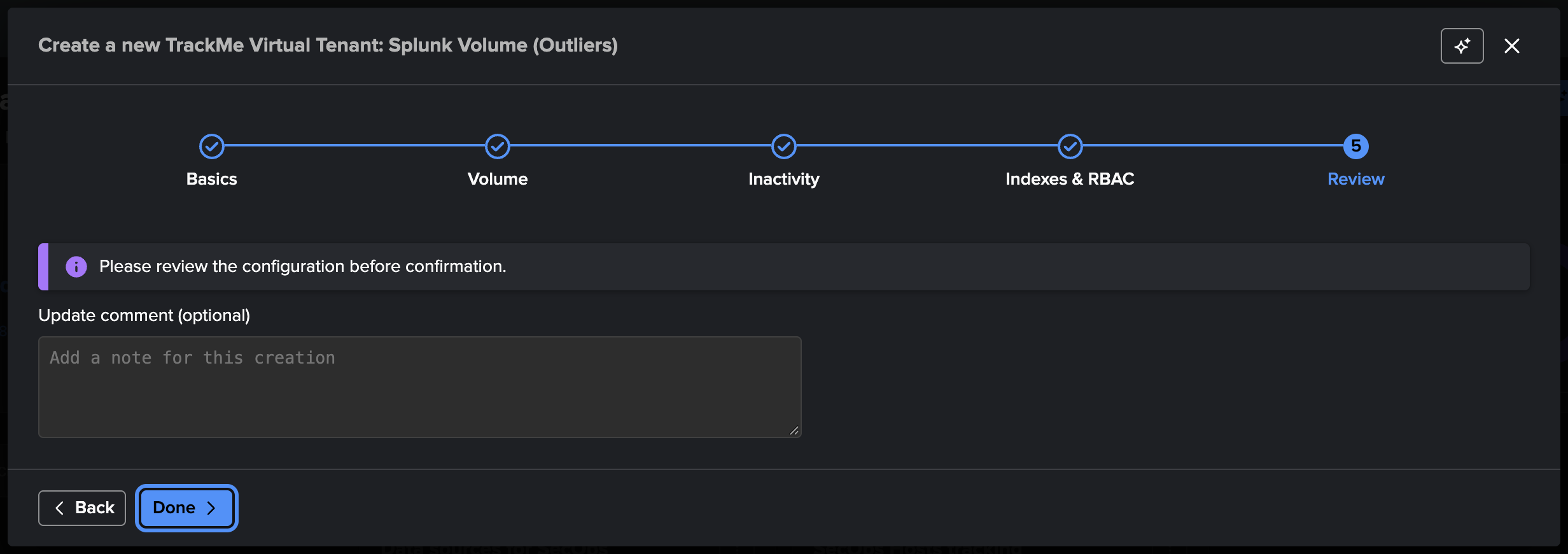Viewport: 1568px width, 554px height.
Task: Click the purple info icon in banner
Action: (76, 267)
